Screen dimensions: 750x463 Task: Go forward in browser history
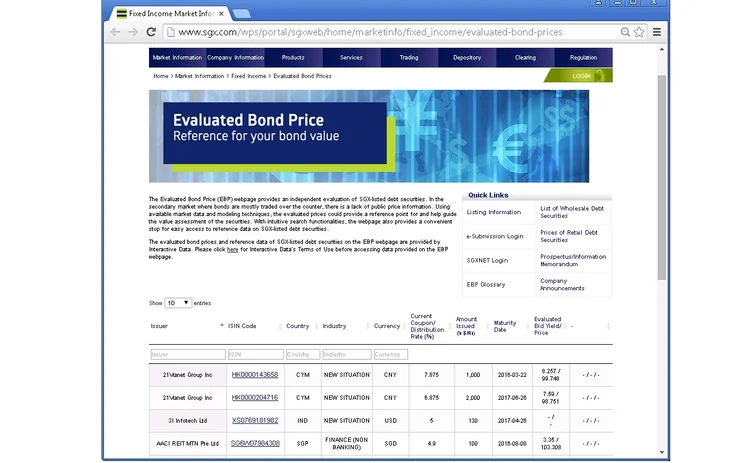pos(133,32)
